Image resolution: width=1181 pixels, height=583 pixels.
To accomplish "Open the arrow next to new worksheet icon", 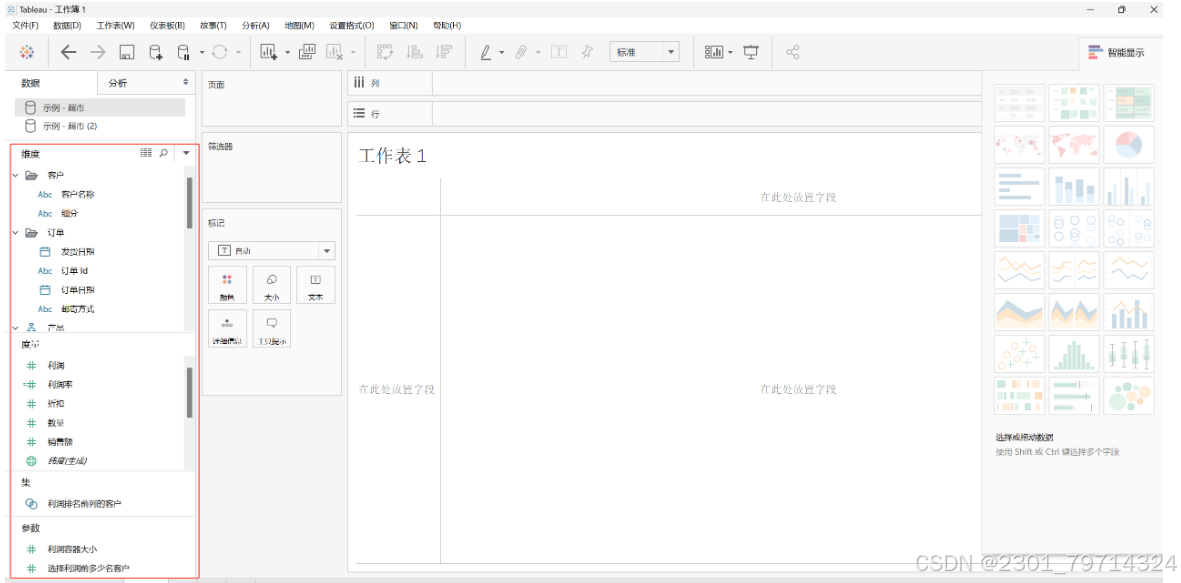I will point(287,52).
